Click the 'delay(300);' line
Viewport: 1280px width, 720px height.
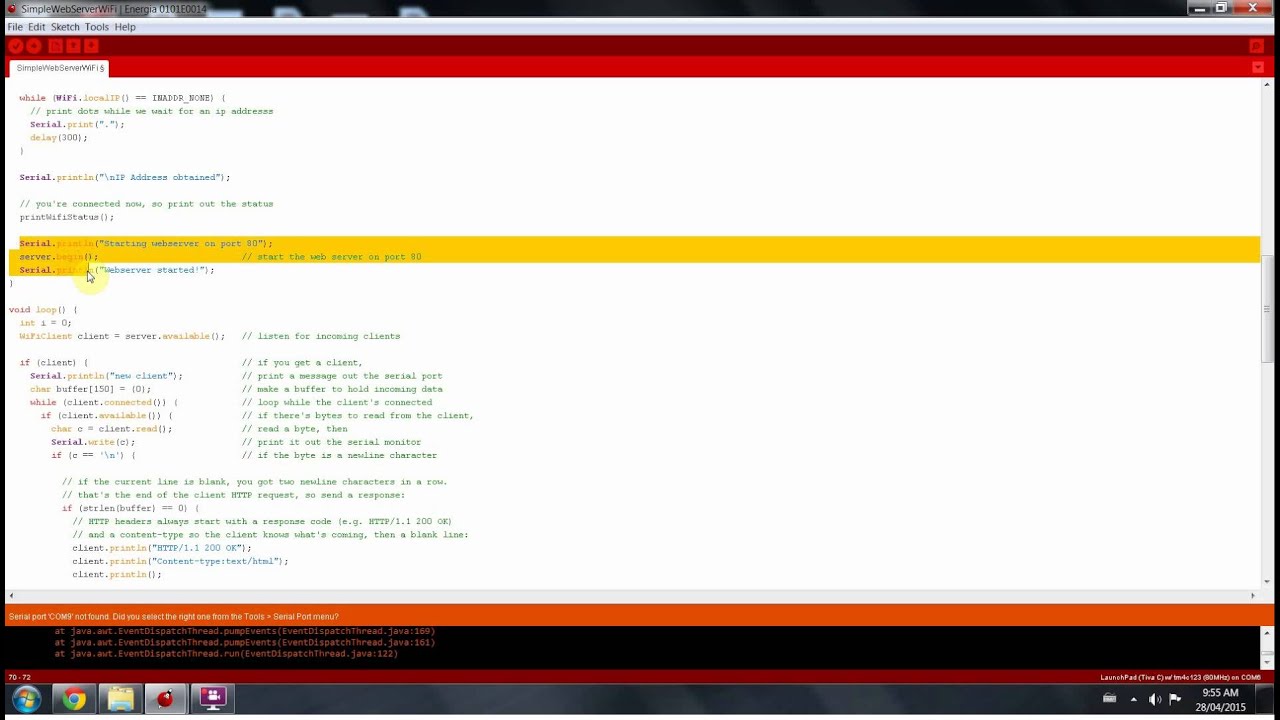point(58,138)
